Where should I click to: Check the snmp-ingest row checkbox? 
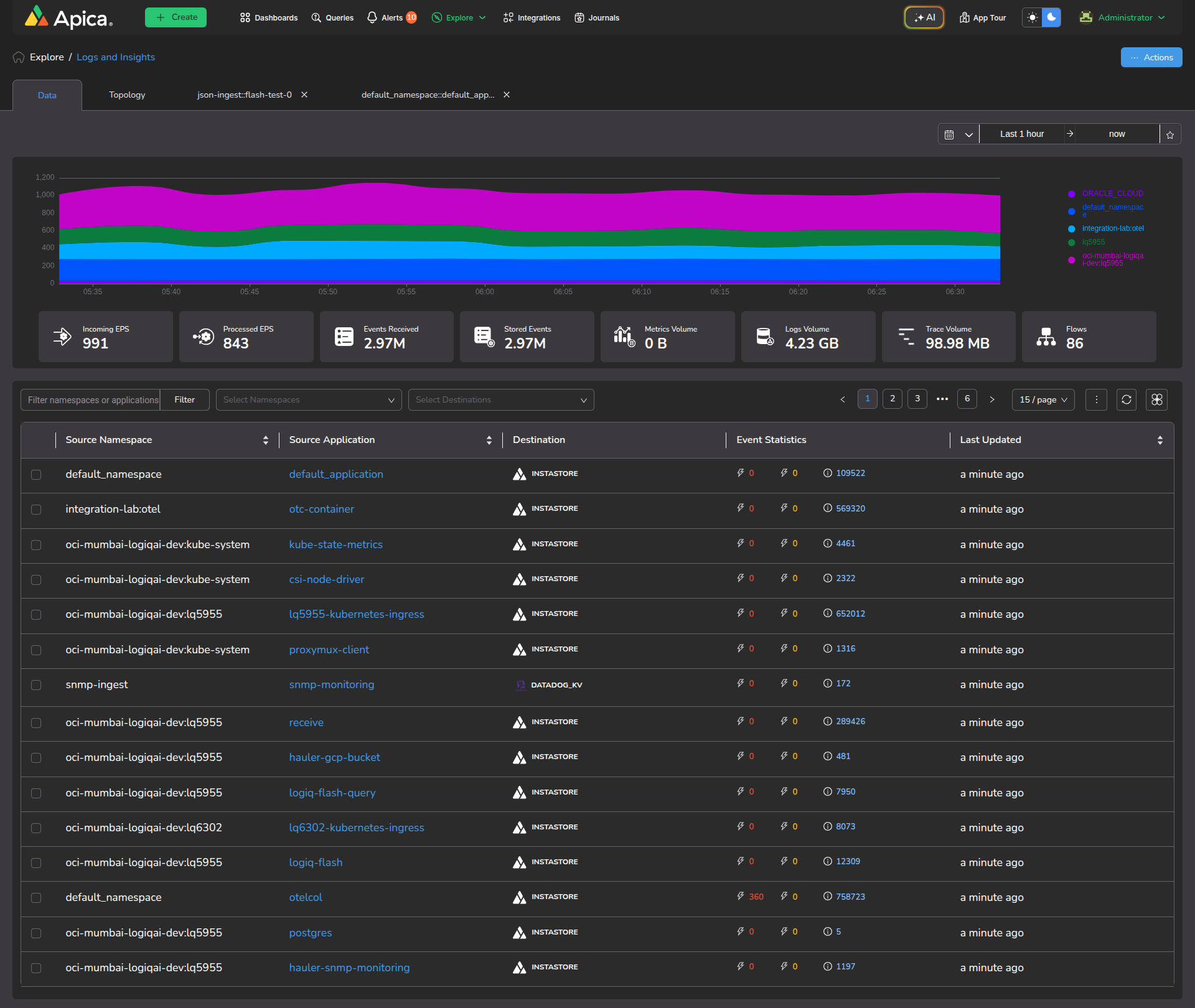click(x=36, y=685)
